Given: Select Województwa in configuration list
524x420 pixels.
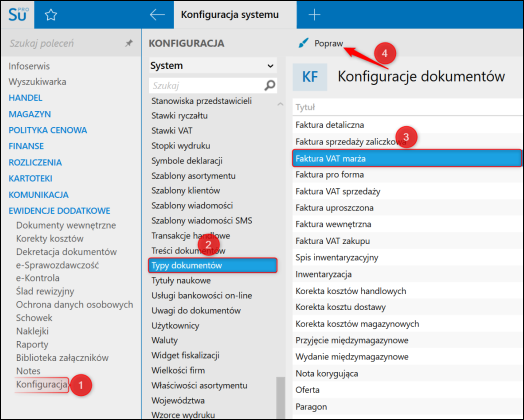Looking at the screenshot, I should pyautogui.click(x=178, y=400).
